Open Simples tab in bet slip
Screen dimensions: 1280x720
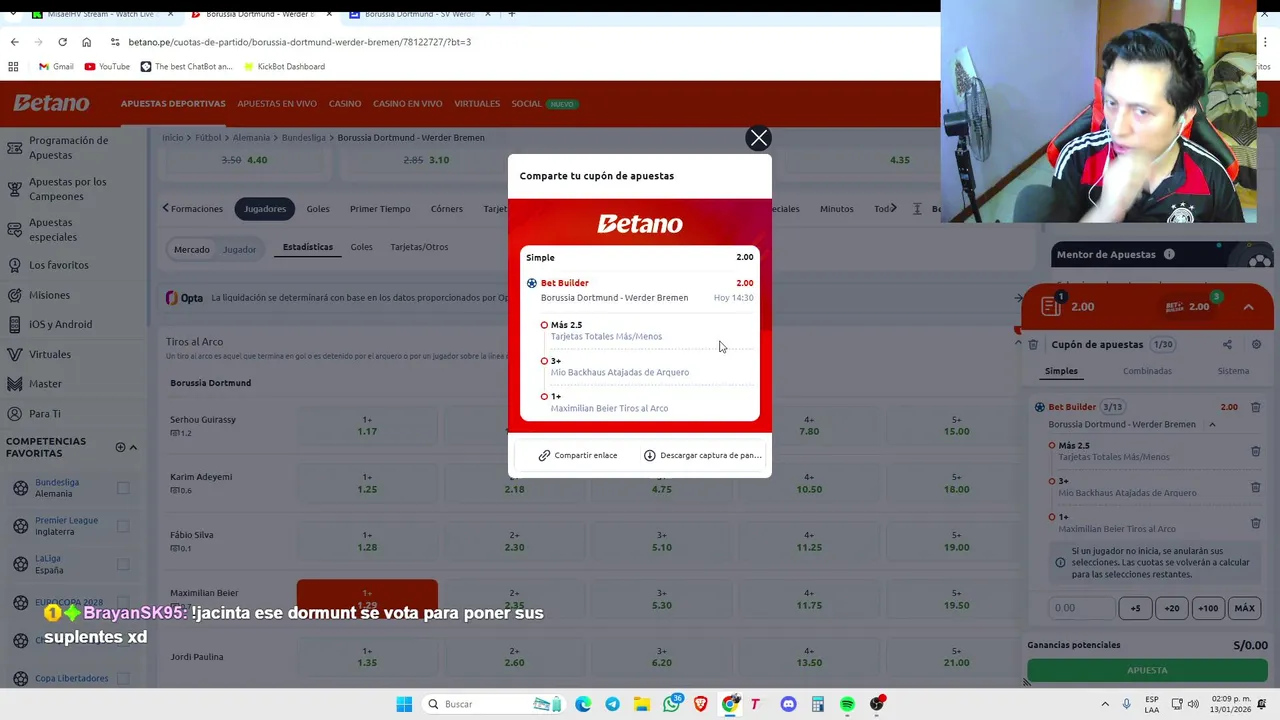pyautogui.click(x=1061, y=371)
